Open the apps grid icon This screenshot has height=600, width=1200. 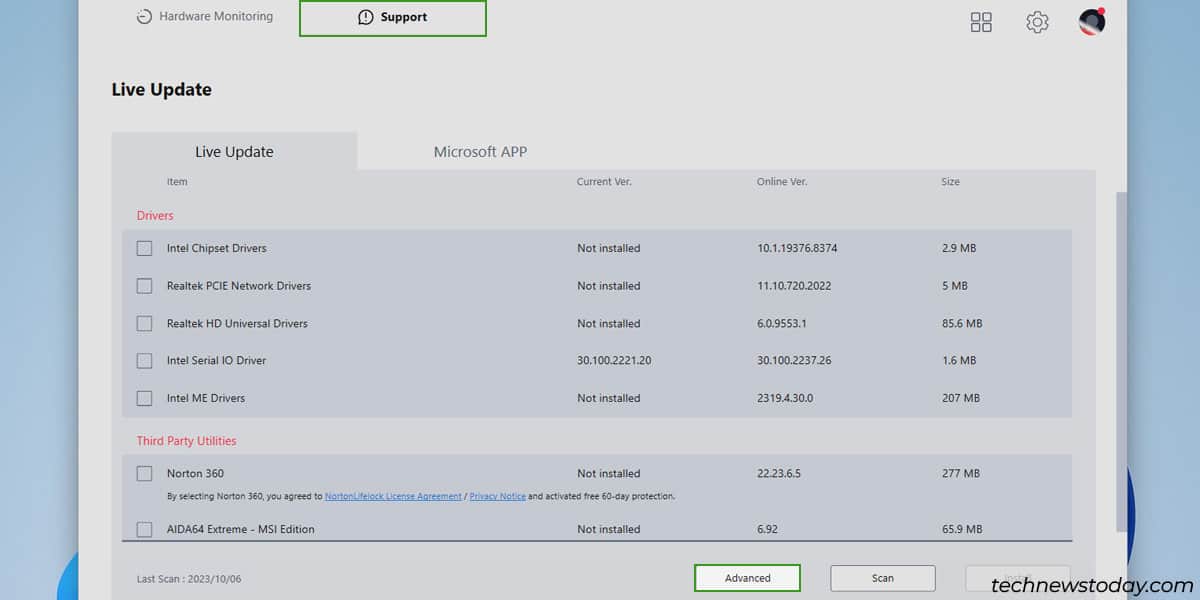[981, 22]
